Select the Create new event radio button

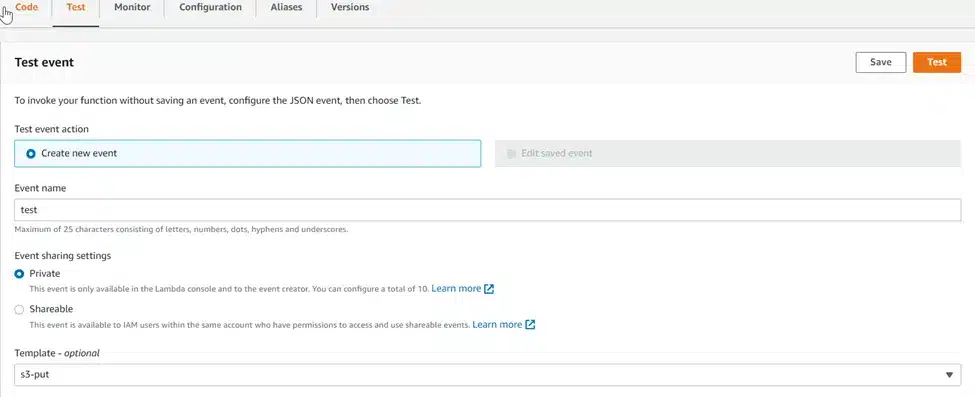click(x=31, y=154)
